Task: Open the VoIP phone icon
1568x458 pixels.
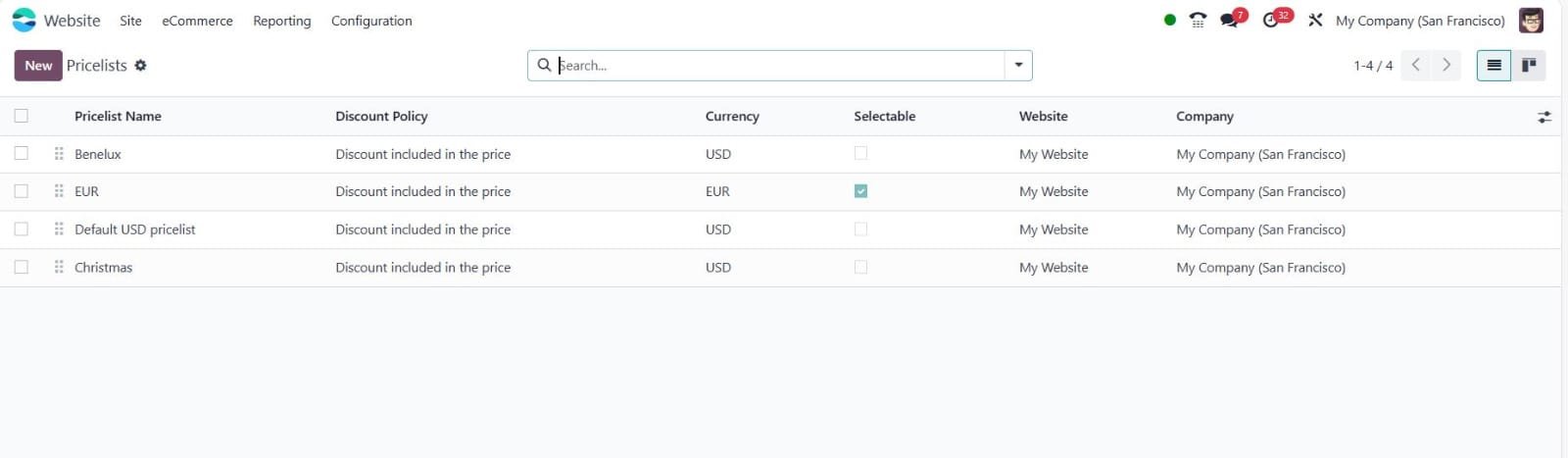Action: click(1198, 20)
